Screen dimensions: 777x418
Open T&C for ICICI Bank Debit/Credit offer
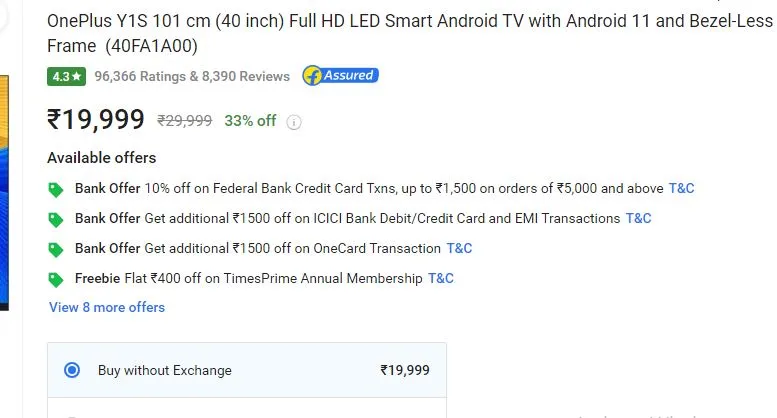coord(638,218)
